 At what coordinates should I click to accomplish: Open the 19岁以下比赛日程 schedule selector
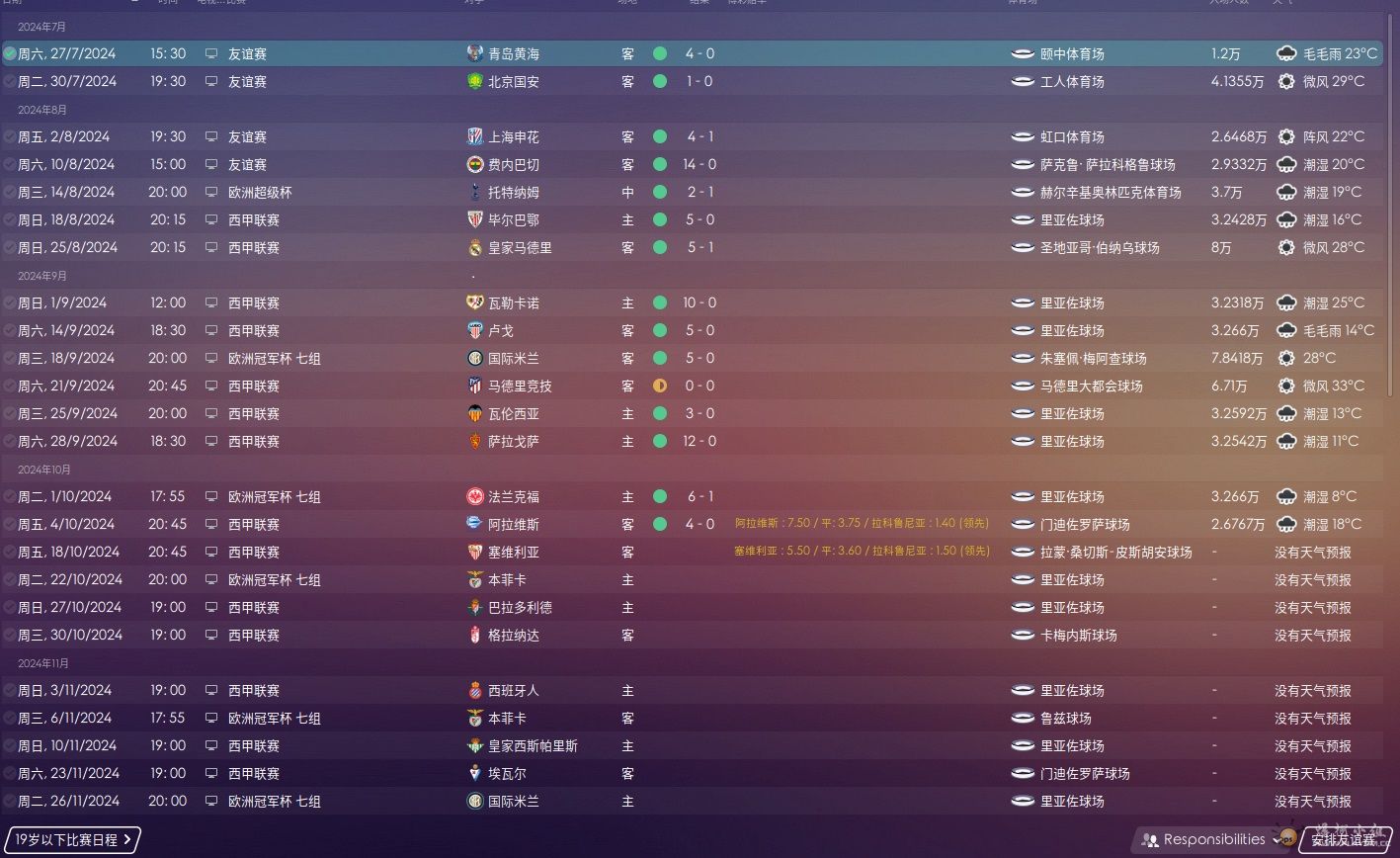(72, 840)
